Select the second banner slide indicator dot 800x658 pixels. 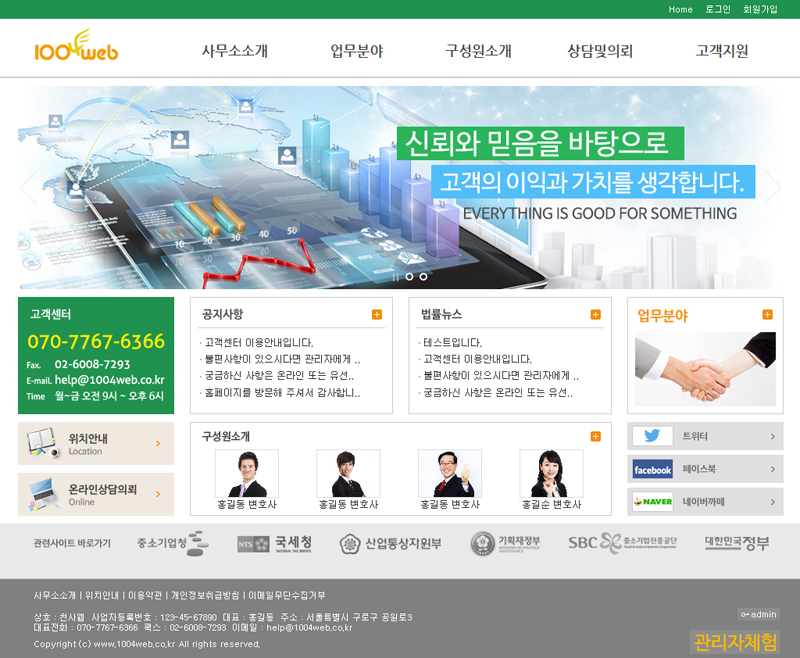[x=423, y=276]
